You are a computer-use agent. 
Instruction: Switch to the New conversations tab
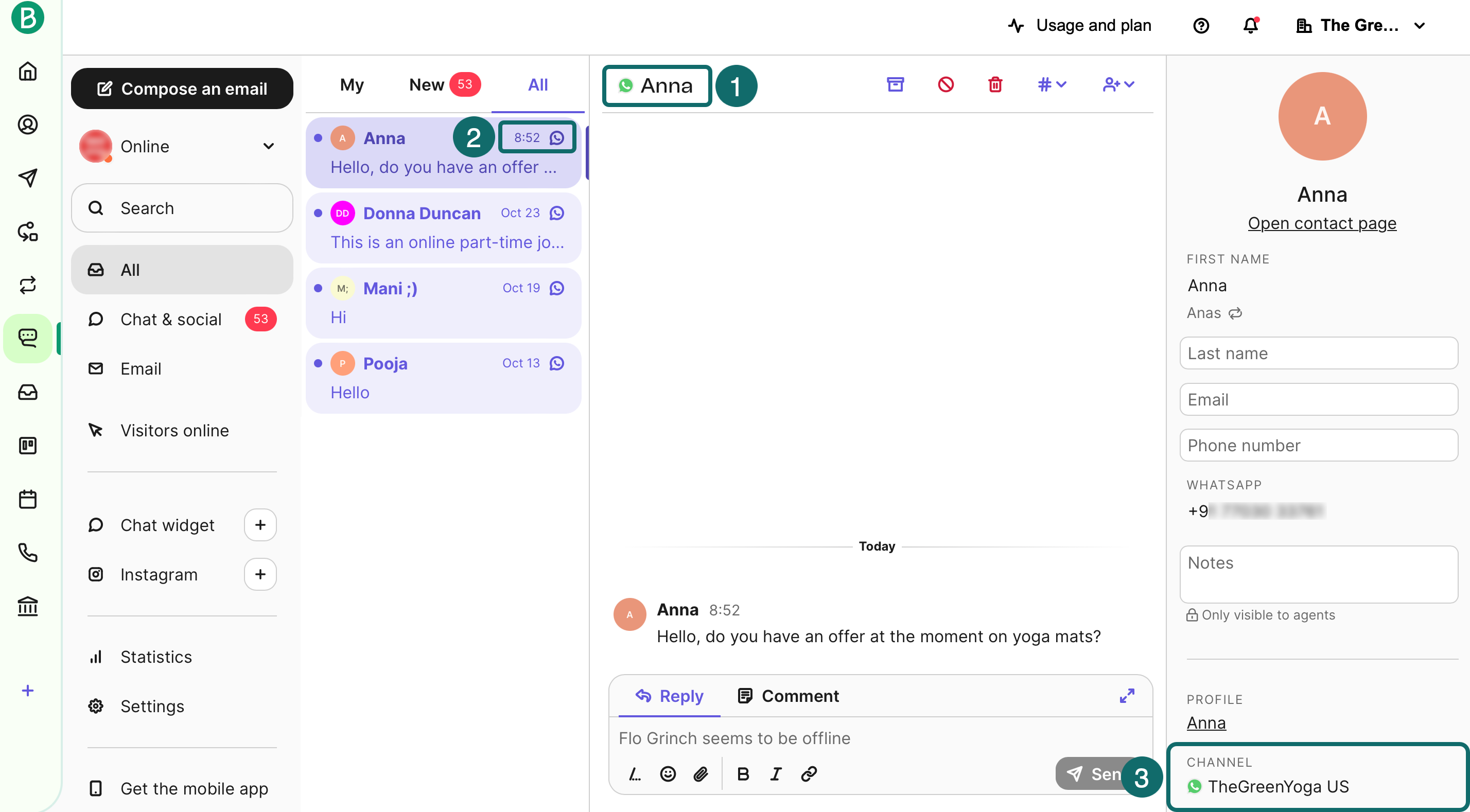(x=427, y=84)
